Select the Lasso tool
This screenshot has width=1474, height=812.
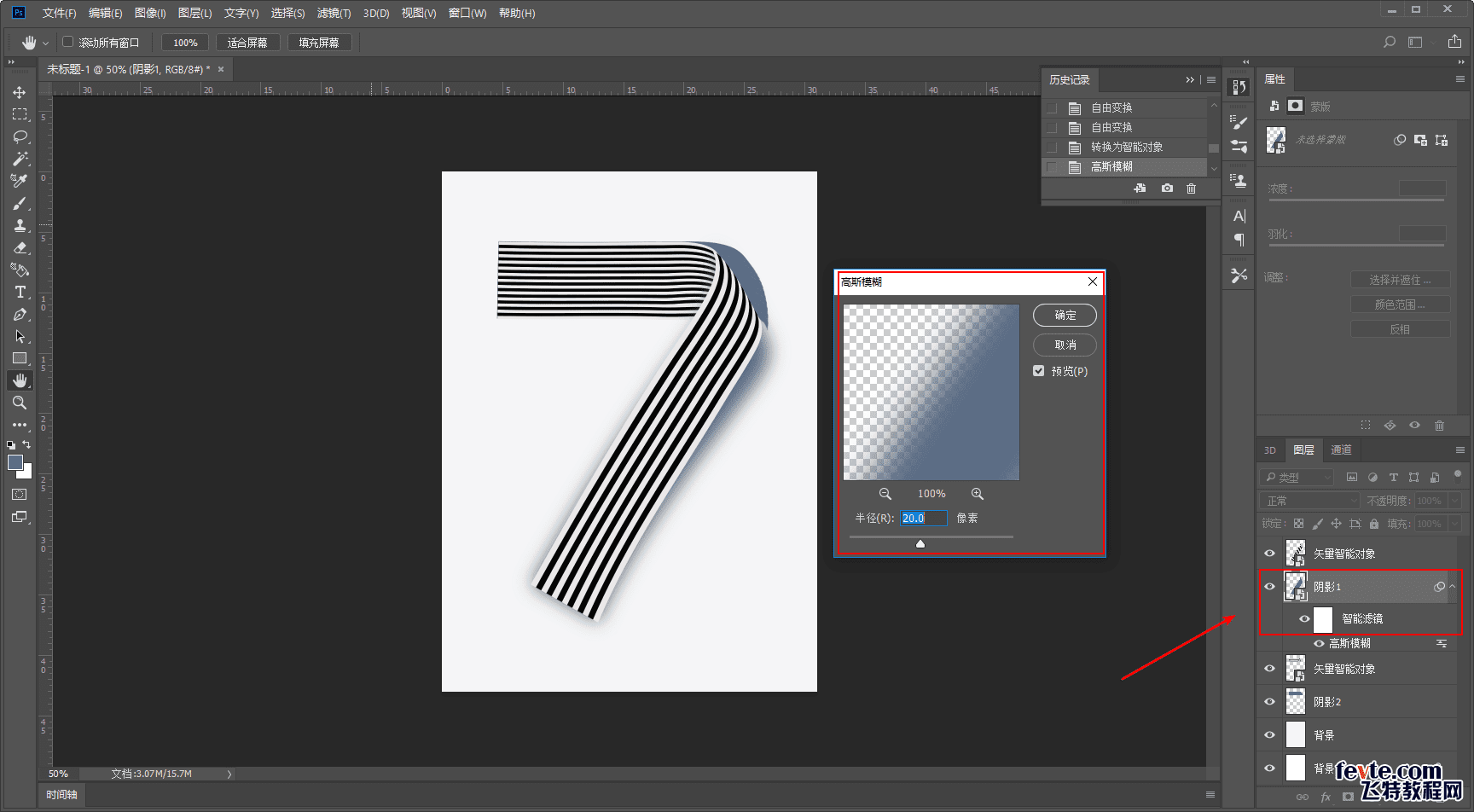click(20, 136)
